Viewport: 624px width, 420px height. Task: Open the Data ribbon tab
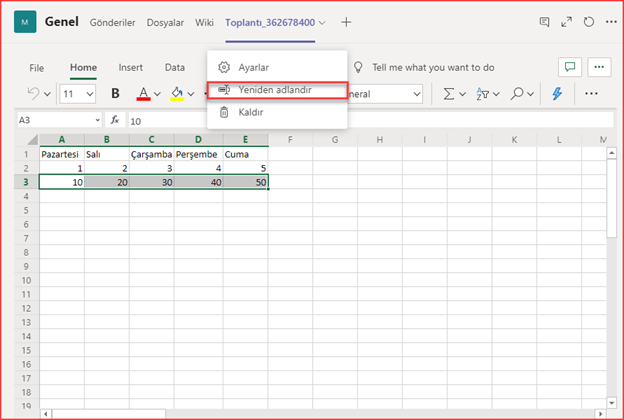pyautogui.click(x=175, y=68)
